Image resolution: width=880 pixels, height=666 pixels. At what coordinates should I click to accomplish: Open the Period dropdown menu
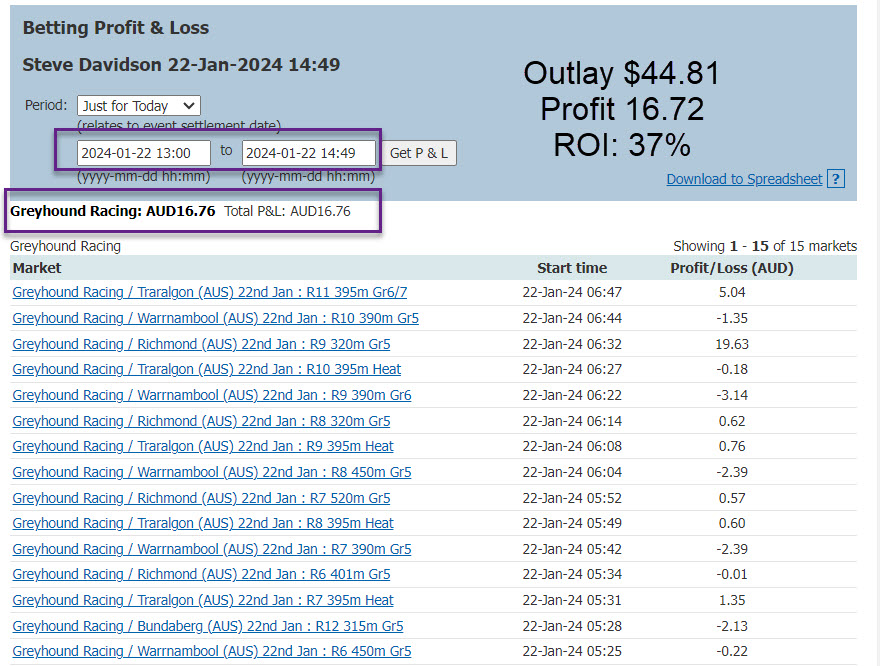tap(138, 106)
